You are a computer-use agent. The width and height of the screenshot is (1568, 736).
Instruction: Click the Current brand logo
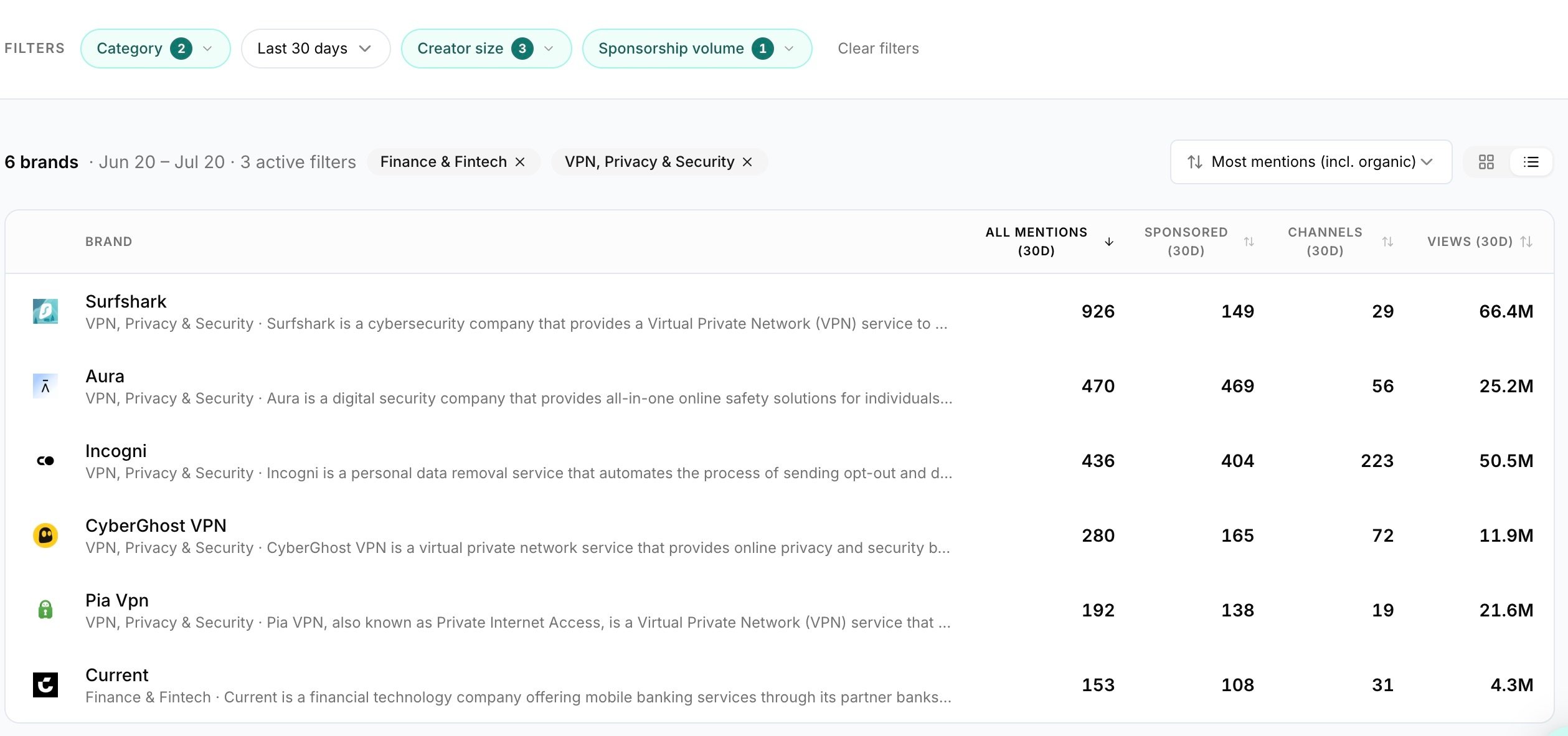[45, 685]
